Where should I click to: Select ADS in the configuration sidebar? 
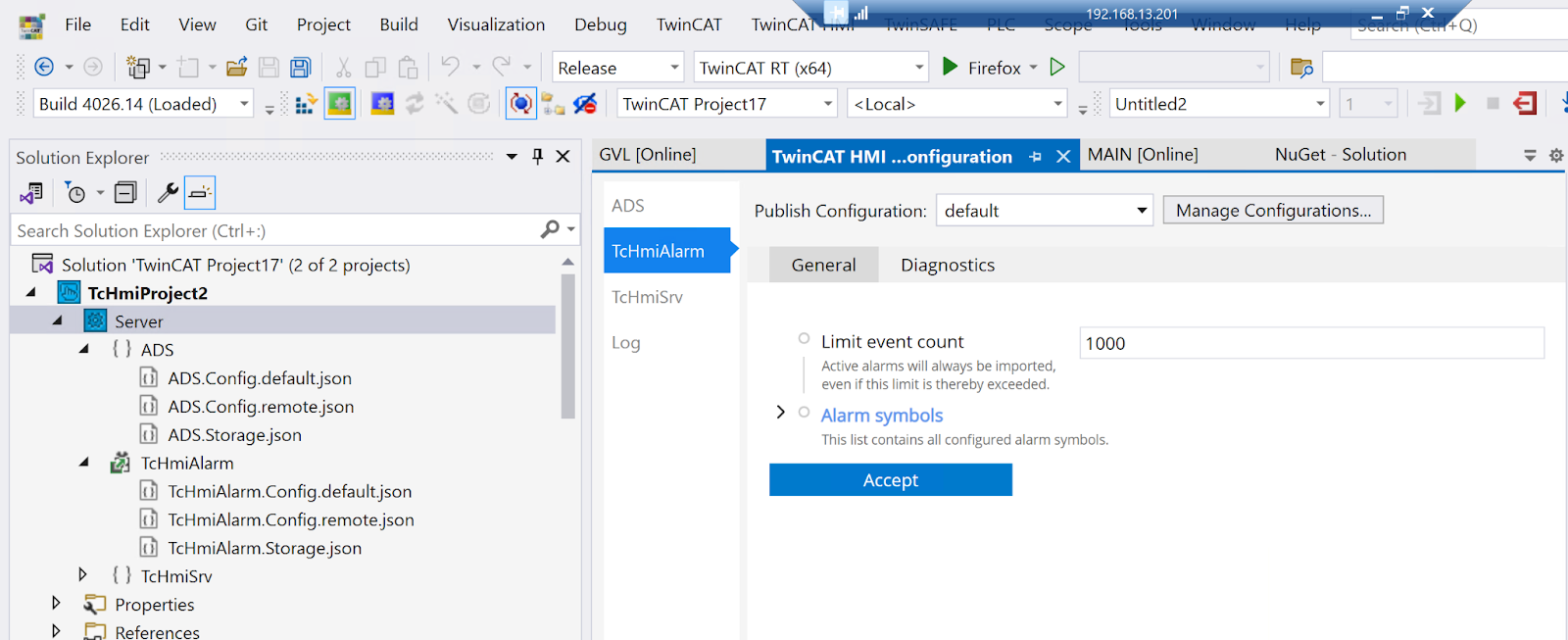pos(628,206)
